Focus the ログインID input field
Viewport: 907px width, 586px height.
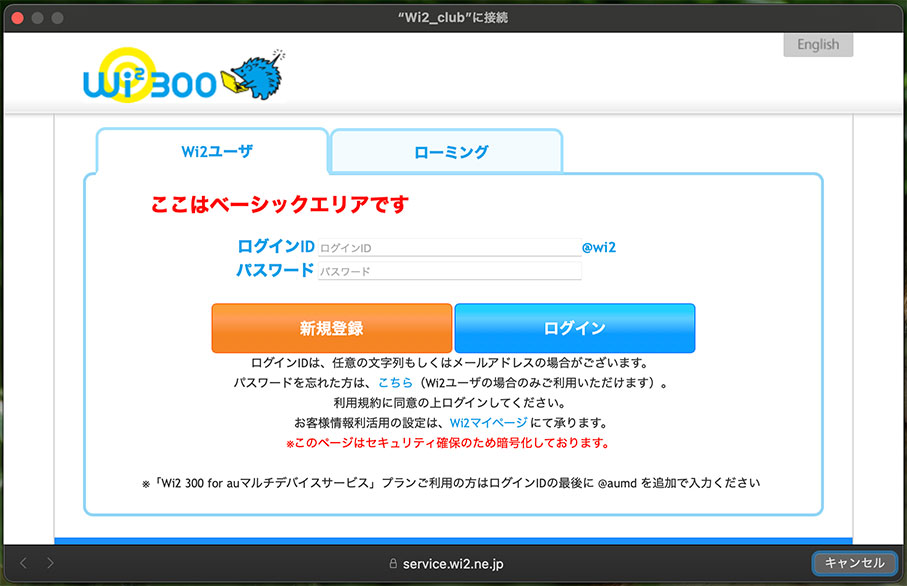tap(449, 248)
